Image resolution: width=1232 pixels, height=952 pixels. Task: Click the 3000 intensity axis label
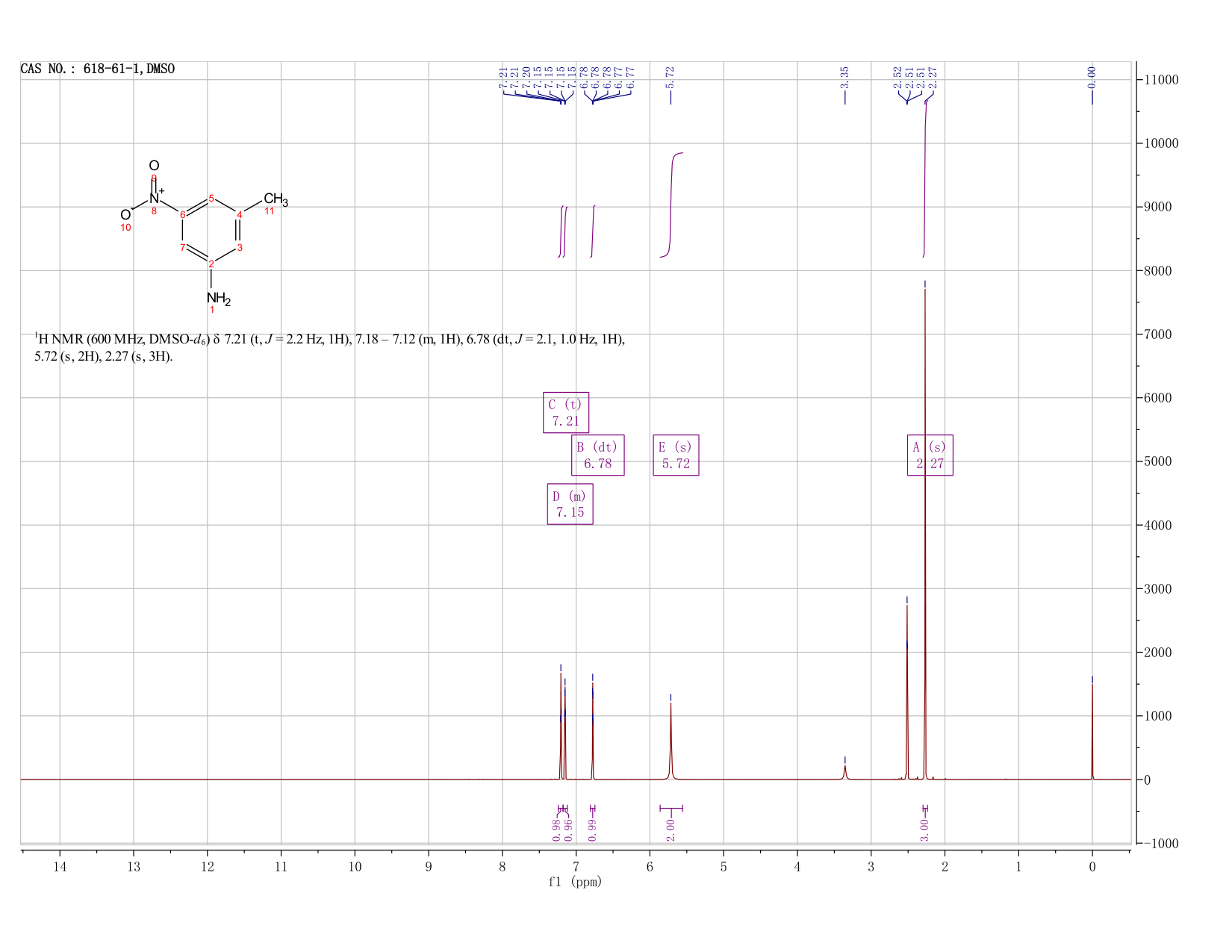coord(1157,589)
